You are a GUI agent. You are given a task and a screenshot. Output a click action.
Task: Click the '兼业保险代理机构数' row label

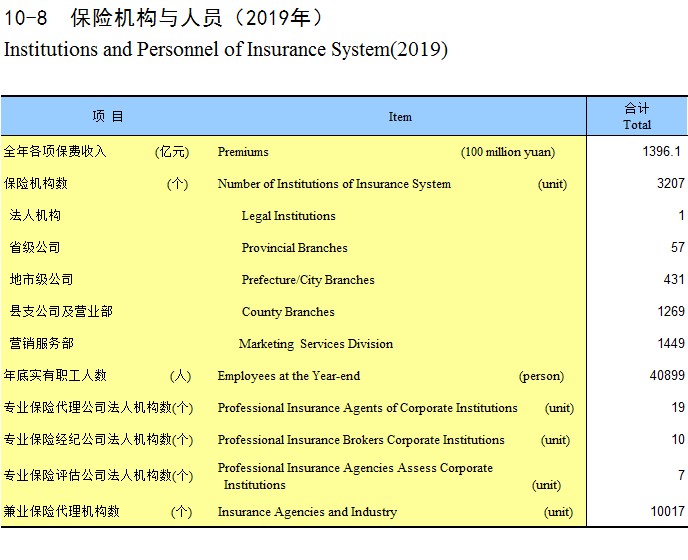(x=61, y=512)
